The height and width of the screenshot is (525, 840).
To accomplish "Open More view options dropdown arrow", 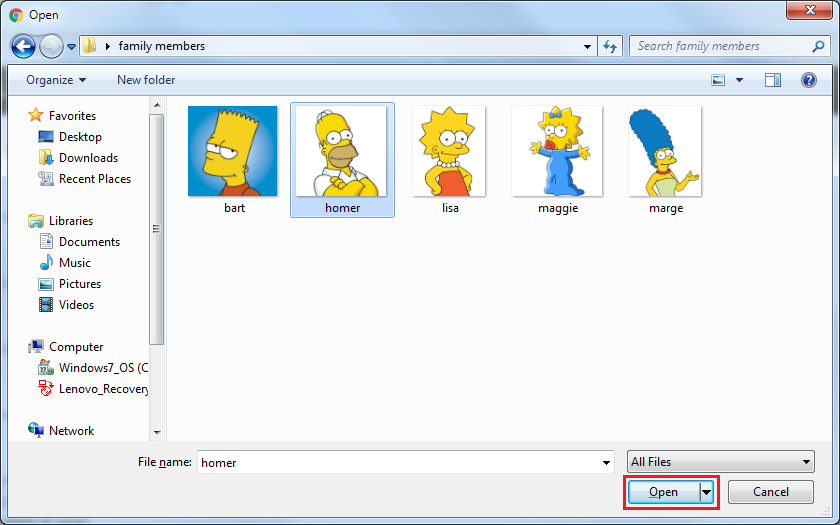I will pos(739,80).
